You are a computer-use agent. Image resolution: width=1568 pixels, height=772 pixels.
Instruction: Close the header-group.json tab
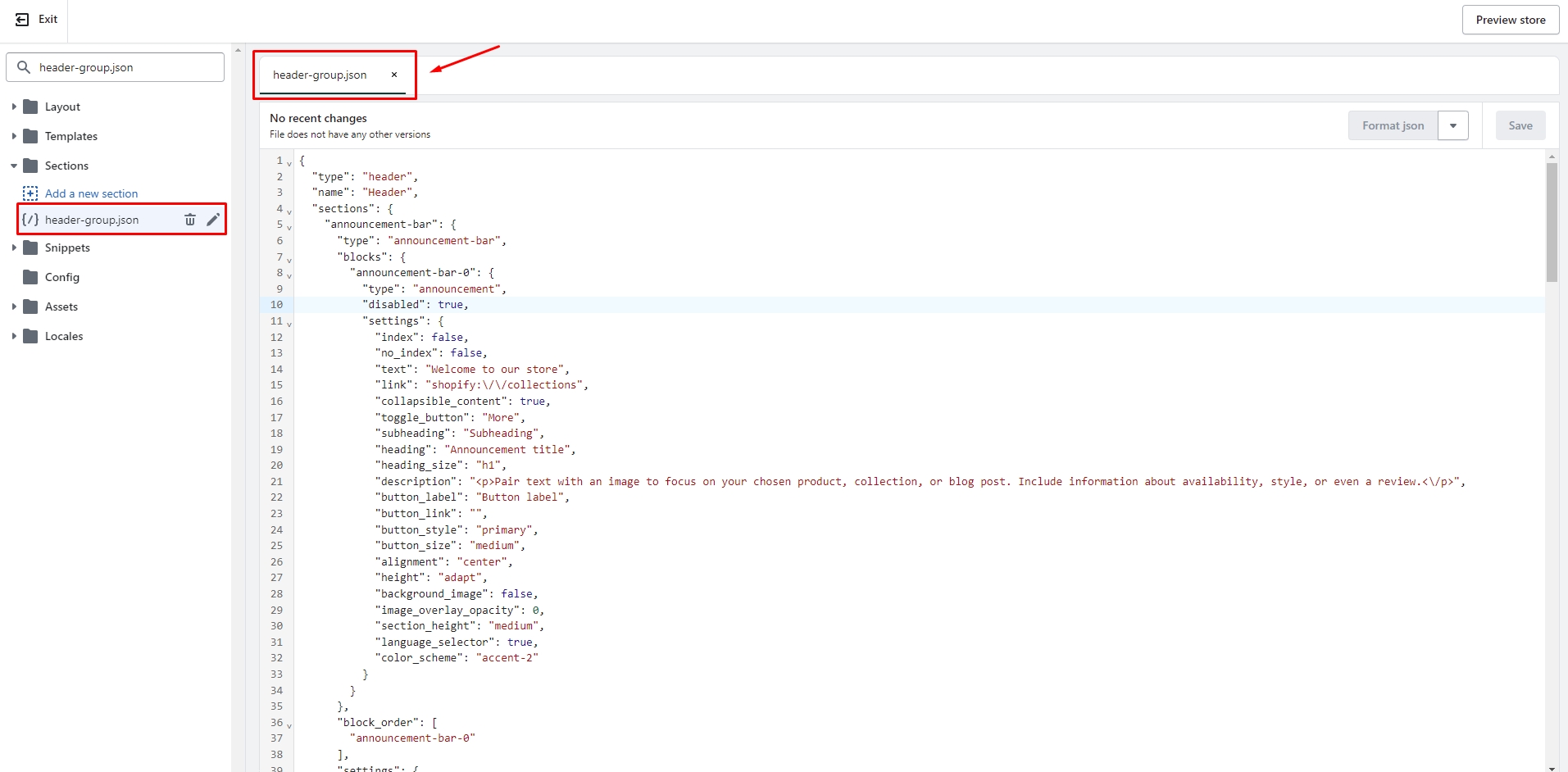click(x=394, y=75)
